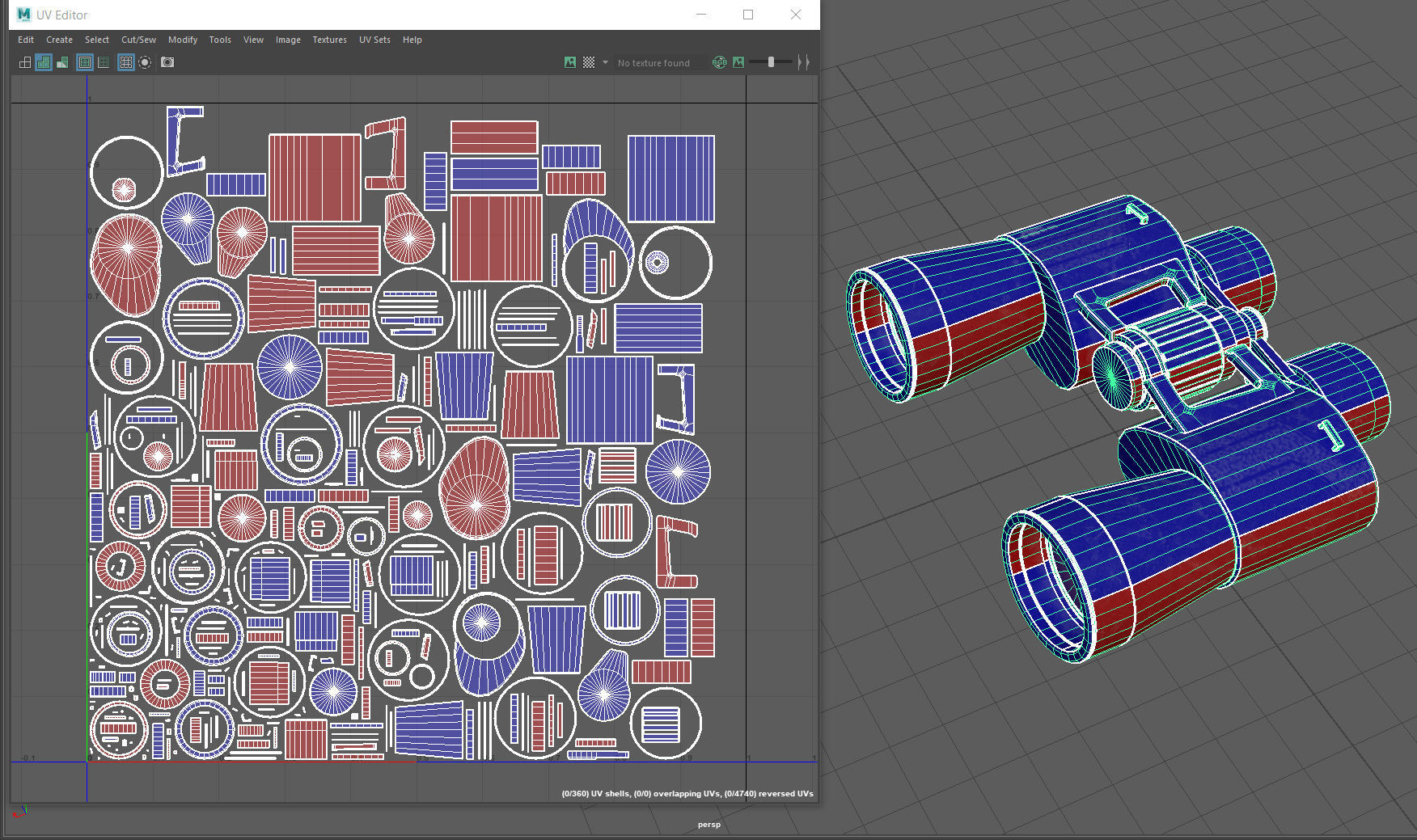Toggle texture image visibility in the viewport
Image resolution: width=1417 pixels, height=840 pixels.
pos(569,62)
